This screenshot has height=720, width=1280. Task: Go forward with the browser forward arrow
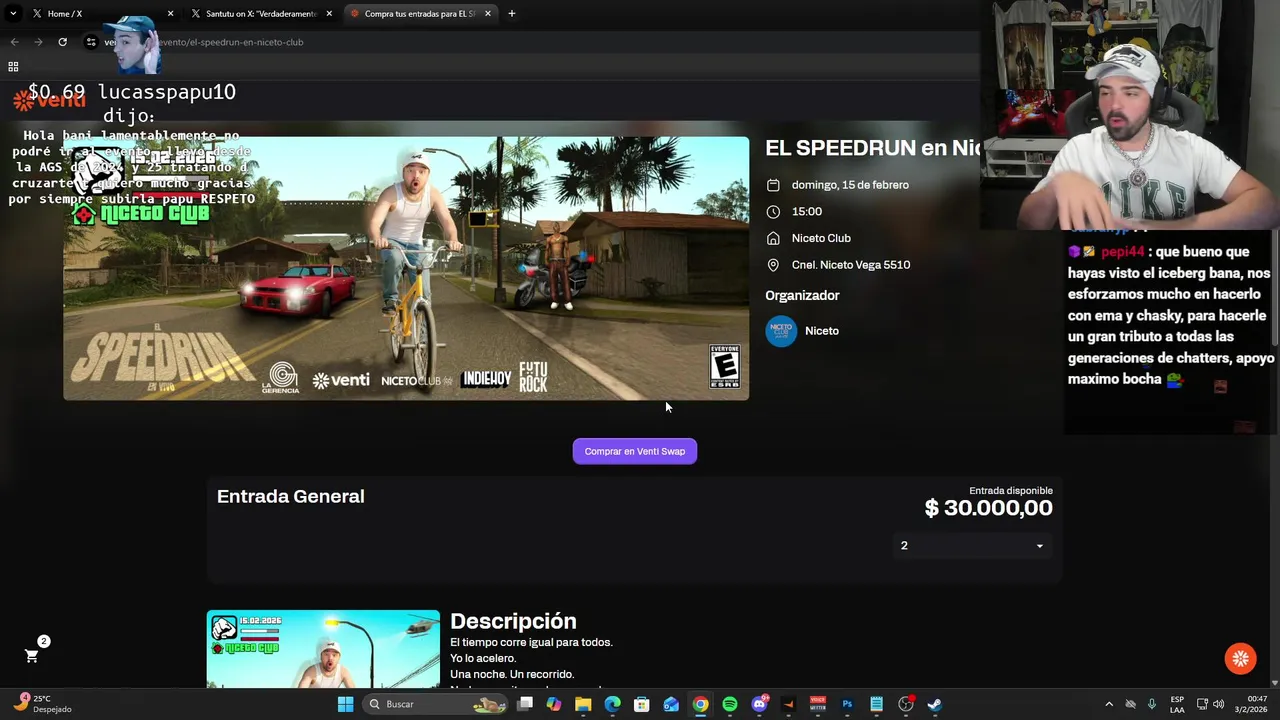[38, 42]
